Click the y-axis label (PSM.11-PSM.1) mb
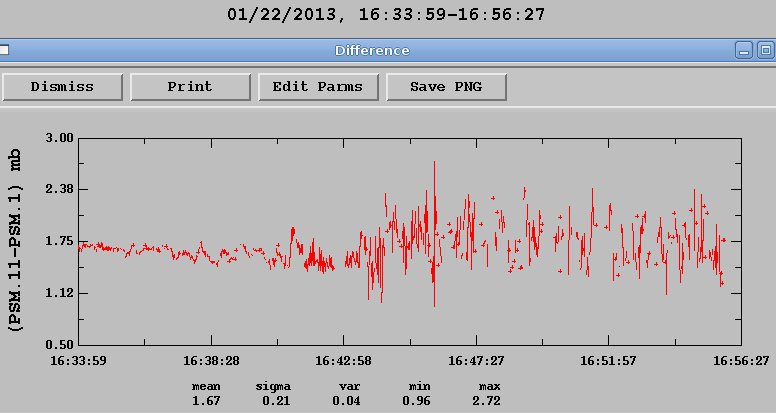The image size is (776, 413). coord(15,240)
